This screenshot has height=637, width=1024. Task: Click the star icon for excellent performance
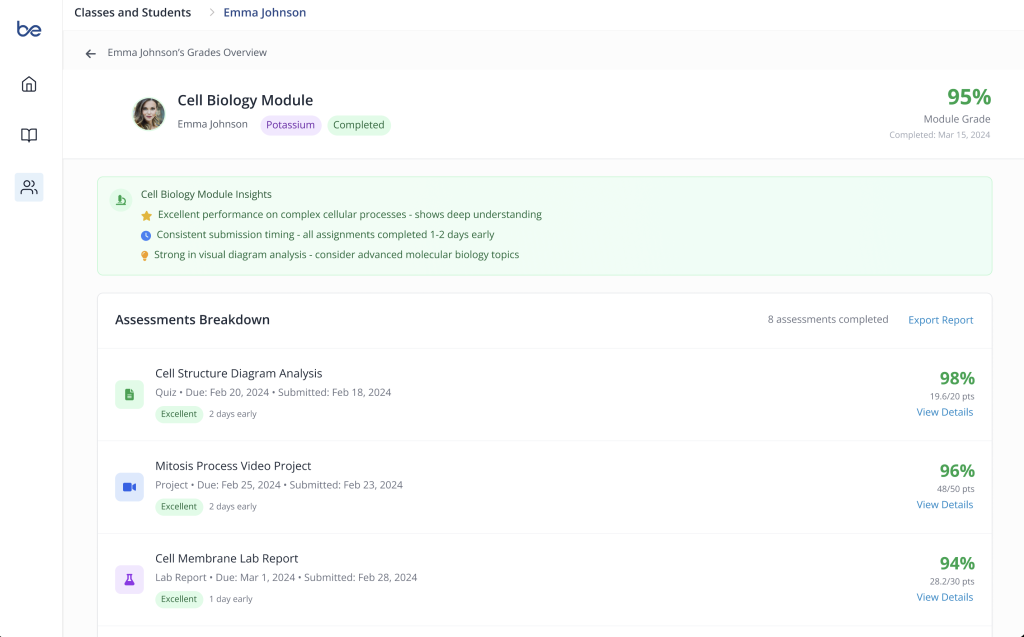146,216
